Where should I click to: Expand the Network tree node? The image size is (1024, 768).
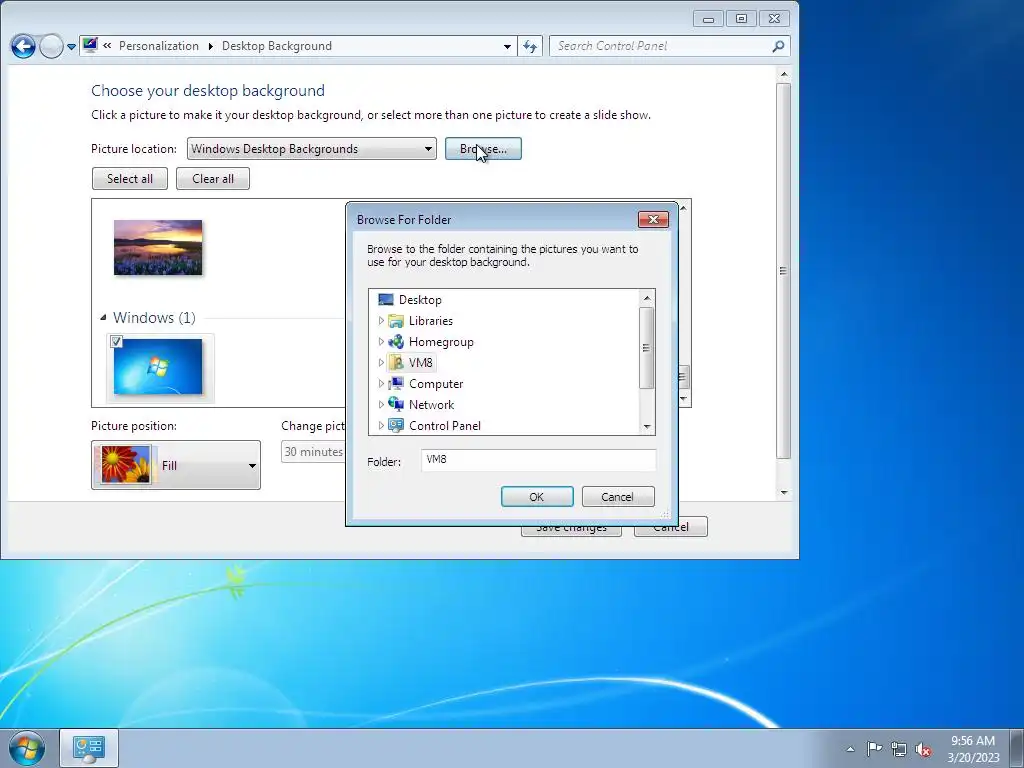tap(381, 404)
